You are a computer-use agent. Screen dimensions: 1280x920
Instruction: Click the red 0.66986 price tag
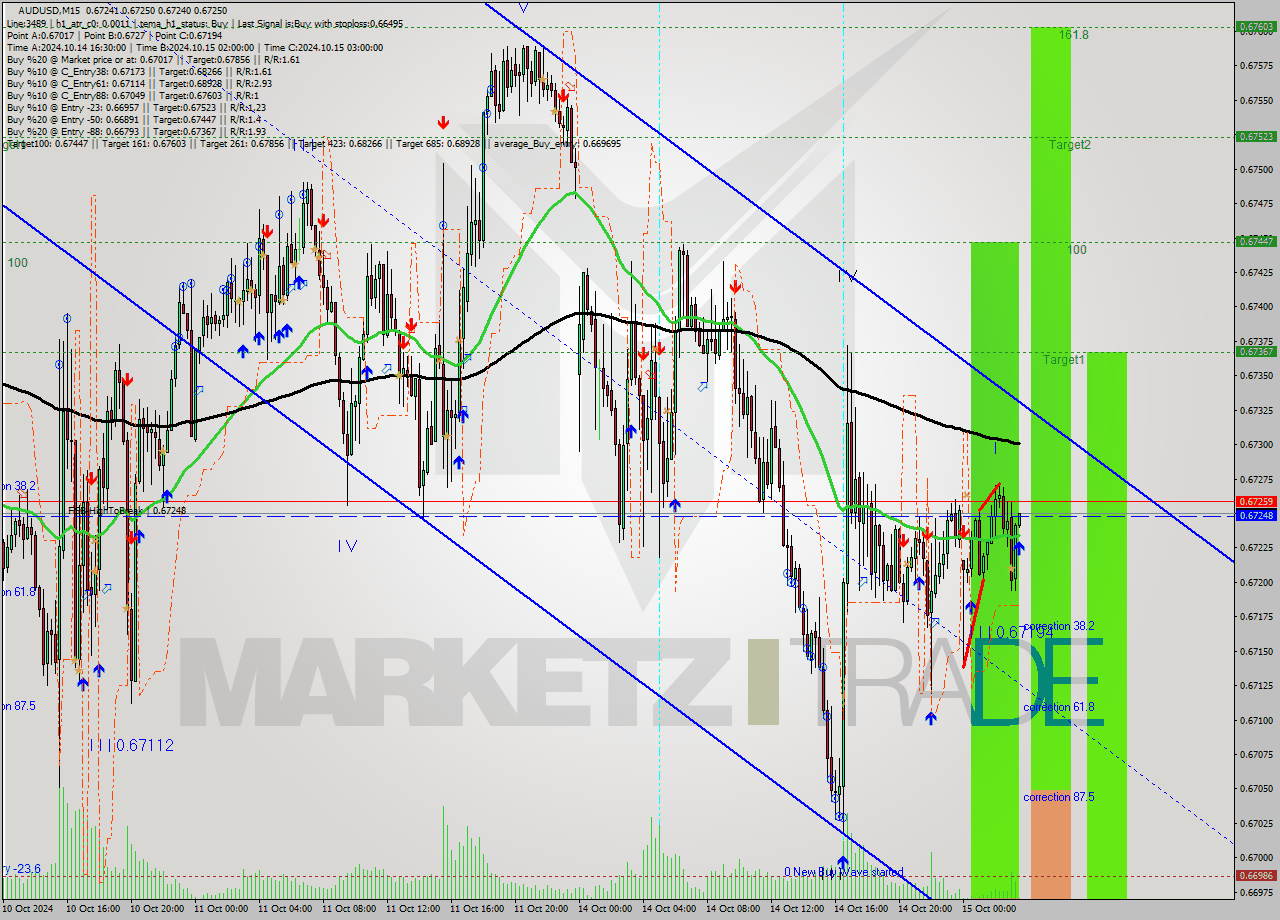(x=1256, y=876)
